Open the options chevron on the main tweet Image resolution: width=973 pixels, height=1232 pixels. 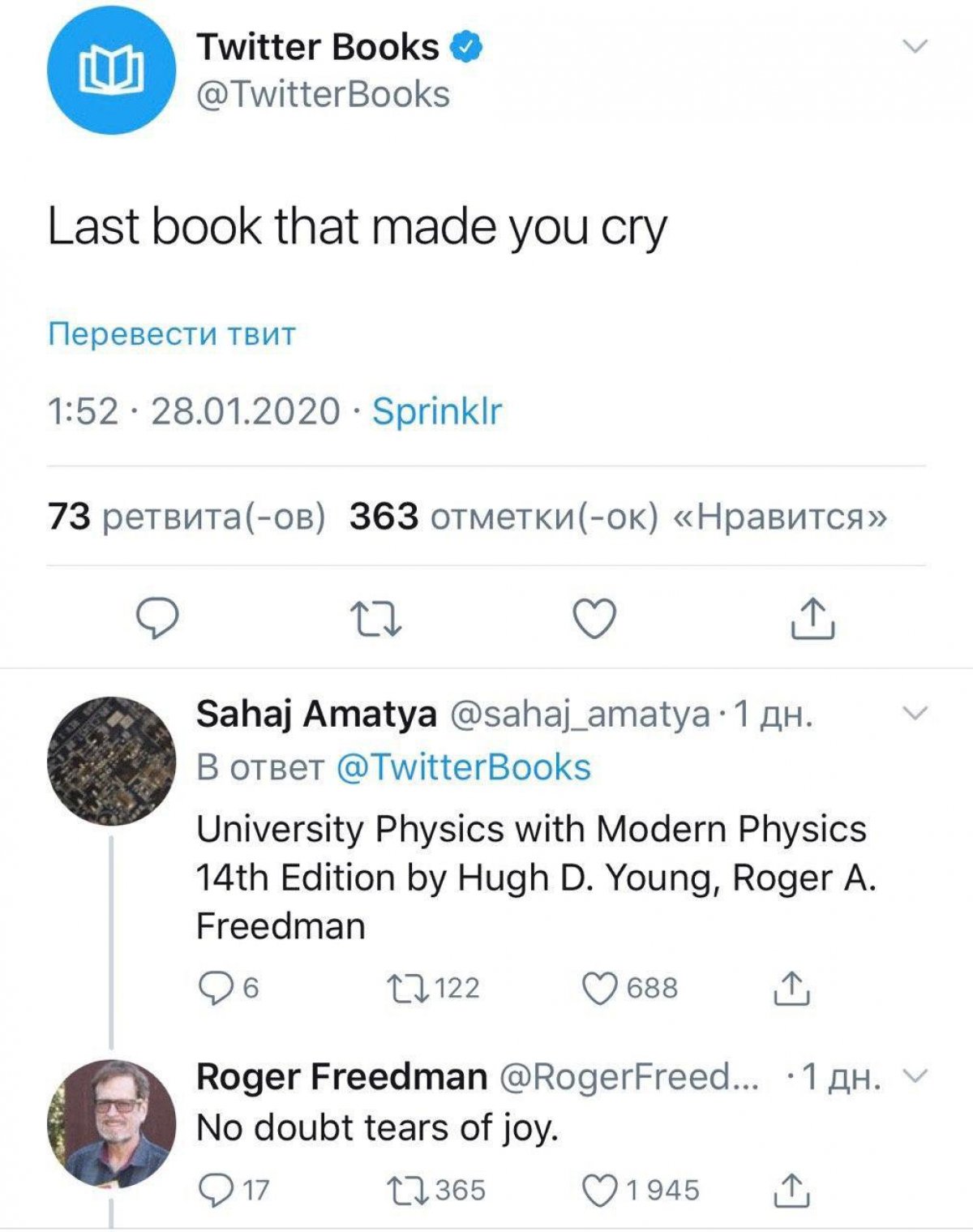(x=914, y=47)
